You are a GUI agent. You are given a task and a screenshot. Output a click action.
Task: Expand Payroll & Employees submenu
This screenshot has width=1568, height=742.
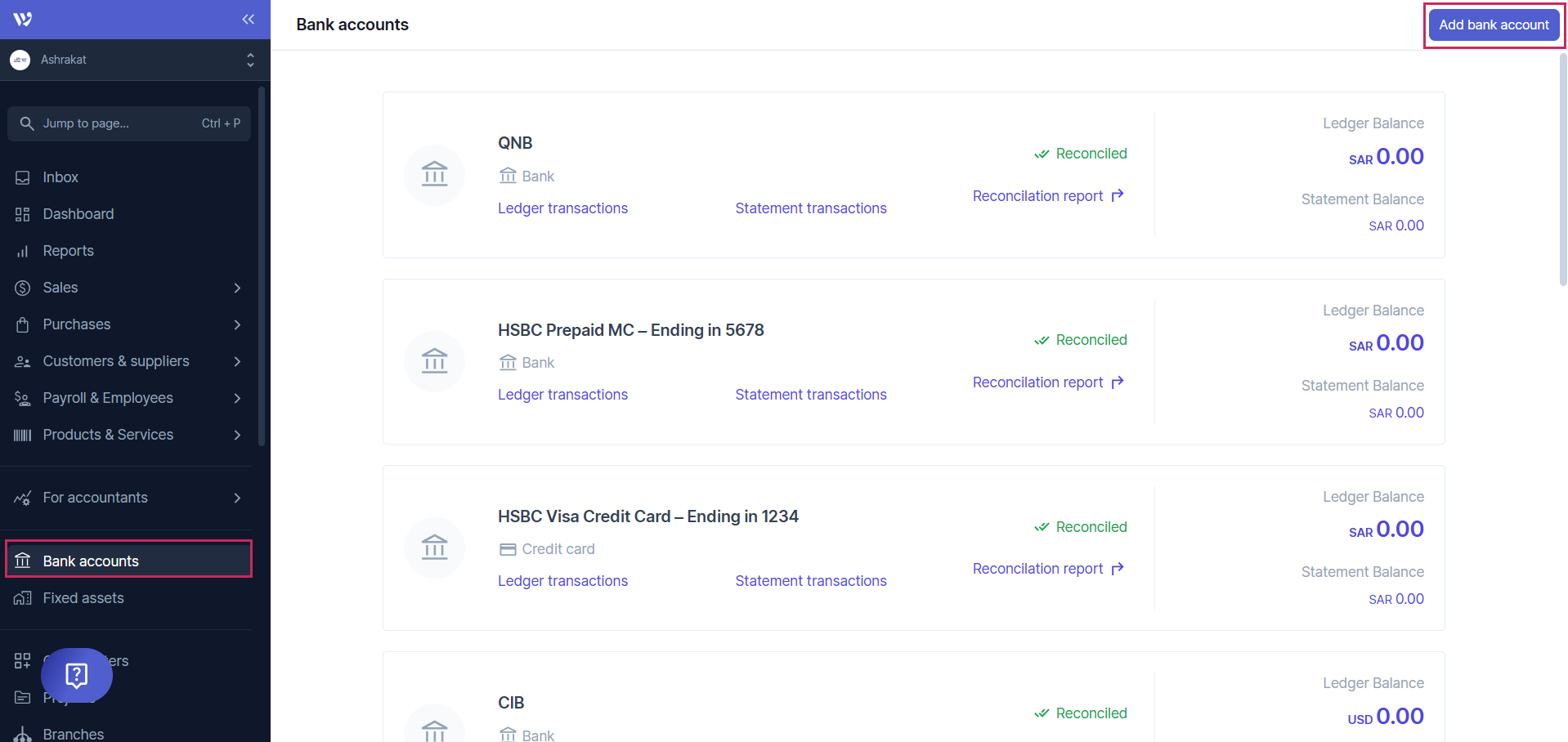point(237,398)
